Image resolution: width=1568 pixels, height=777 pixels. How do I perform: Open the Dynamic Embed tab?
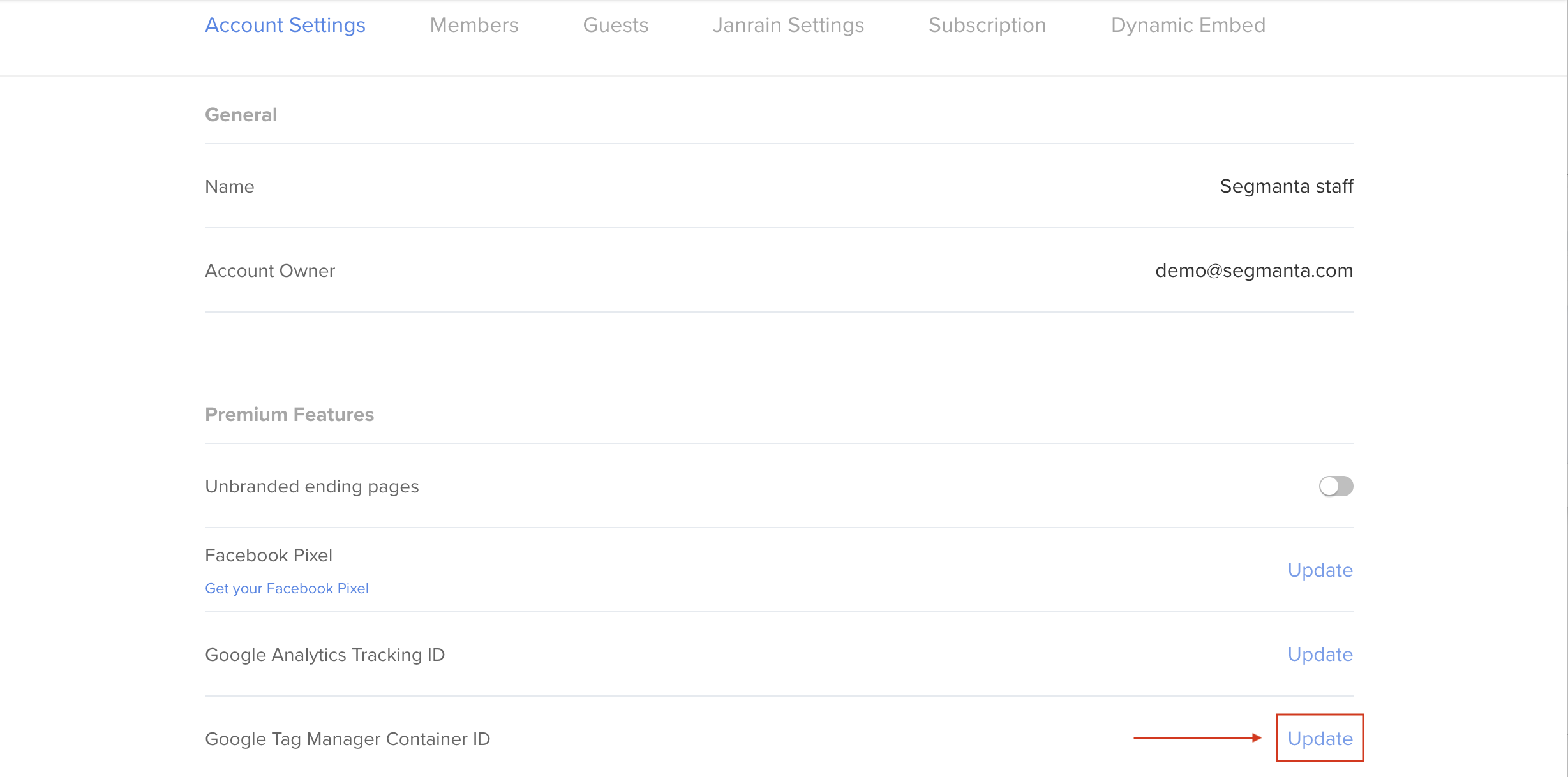click(1188, 25)
